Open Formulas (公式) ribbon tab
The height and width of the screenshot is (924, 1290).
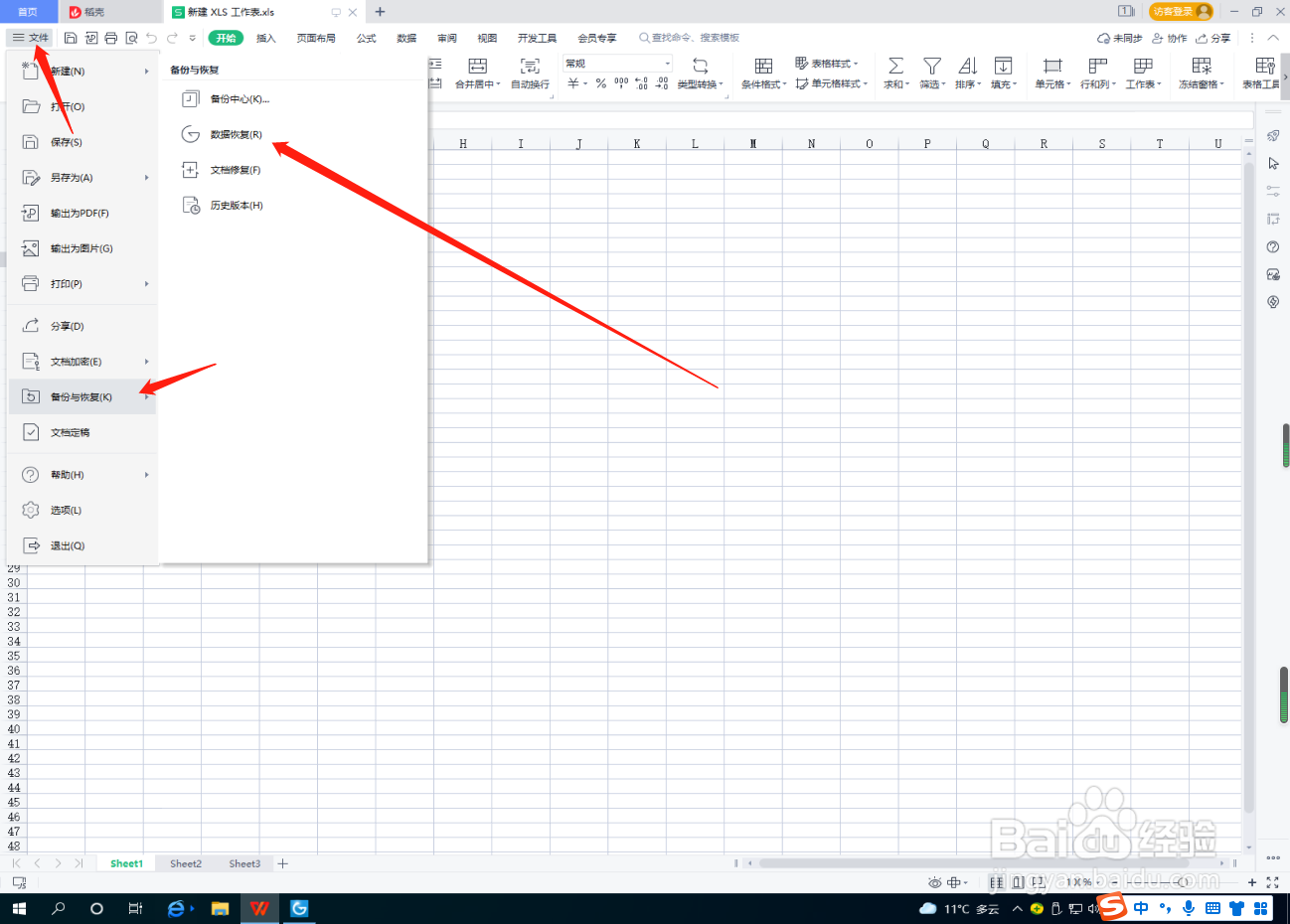coord(367,38)
